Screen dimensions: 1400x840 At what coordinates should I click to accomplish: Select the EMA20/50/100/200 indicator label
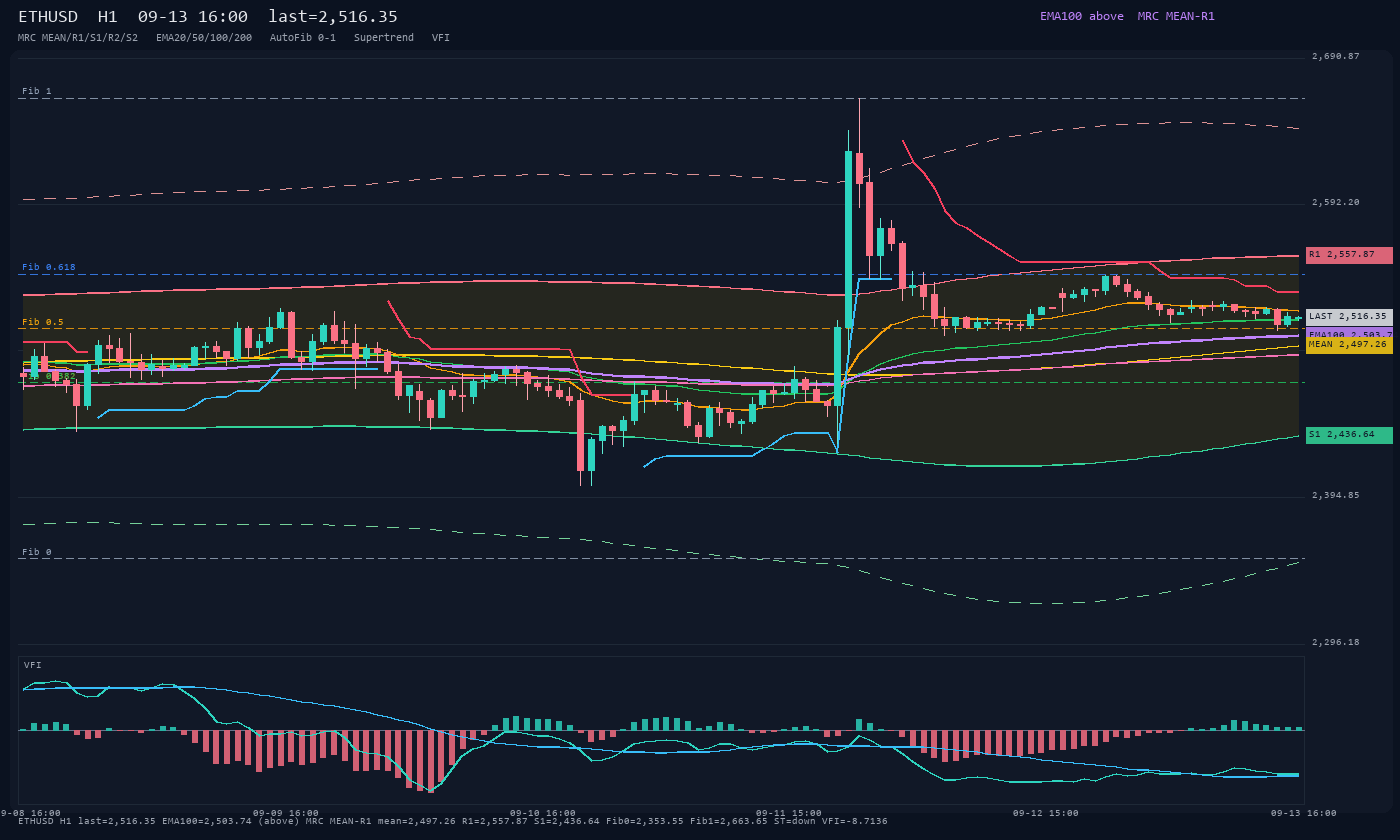click(x=204, y=38)
